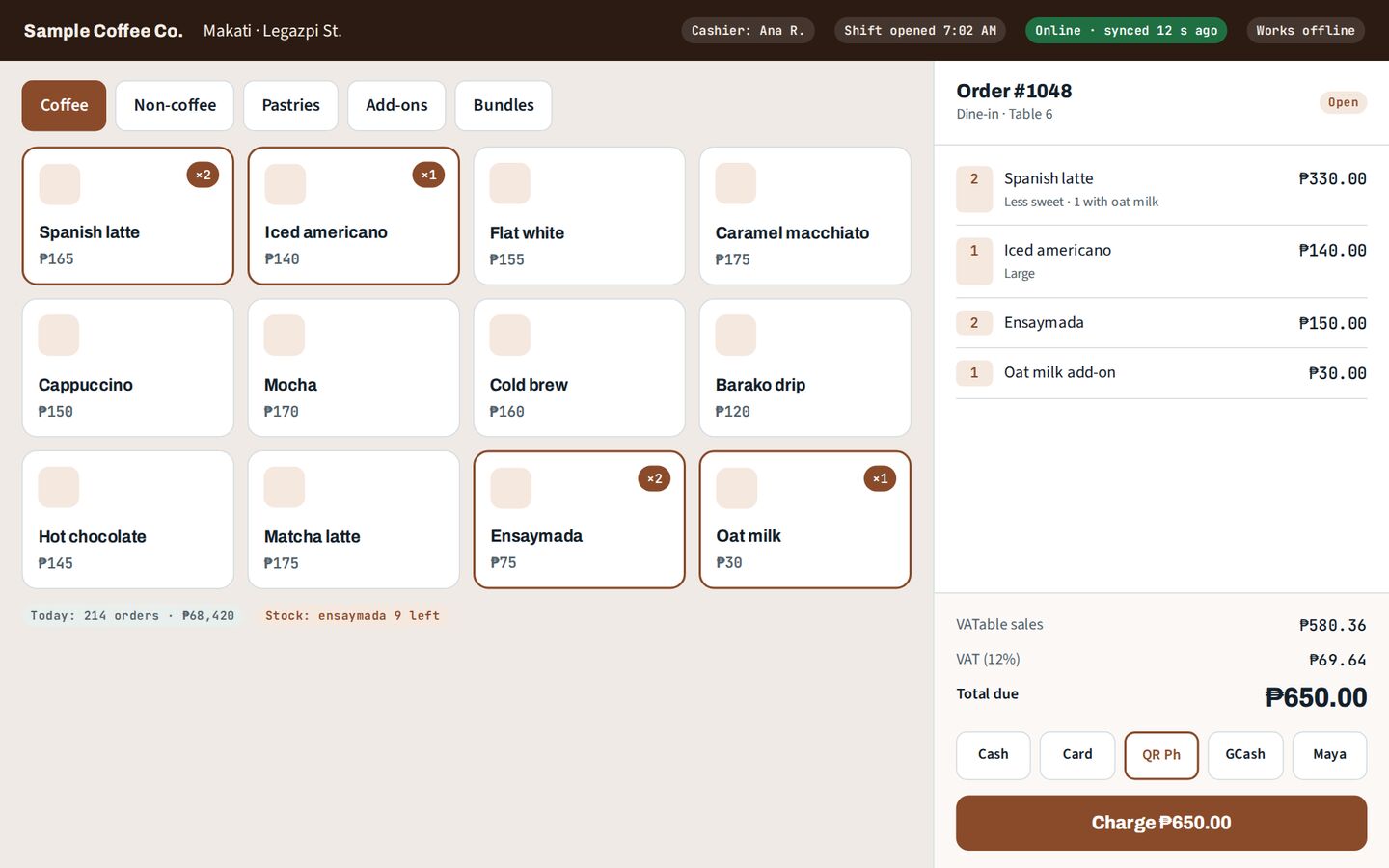Click the ×2 badge on Spanish latte
This screenshot has width=1389, height=868.
pos(203,175)
